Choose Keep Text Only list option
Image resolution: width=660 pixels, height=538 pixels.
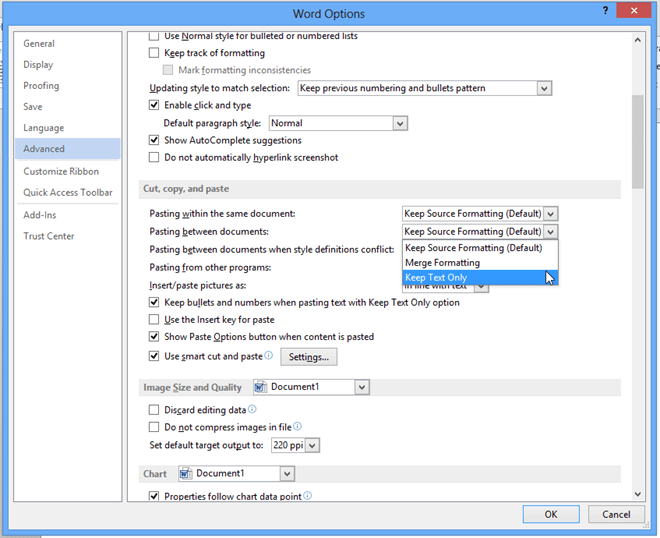click(x=480, y=277)
